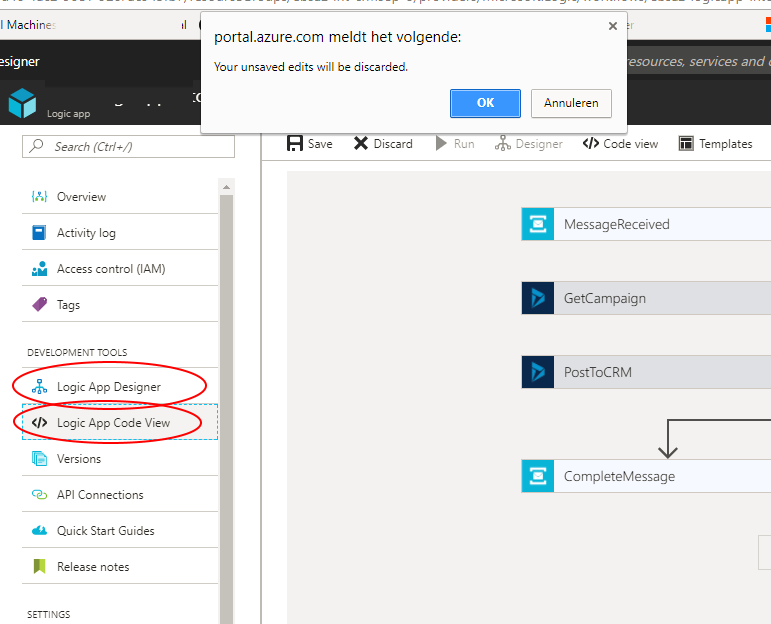
Task: Open Templates from the toolbar
Action: [x=715, y=144]
